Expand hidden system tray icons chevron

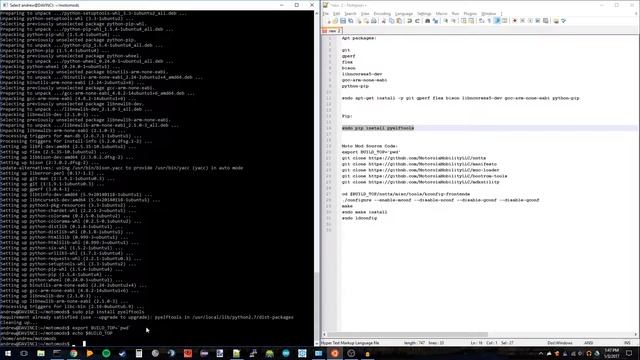(x=541, y=353)
